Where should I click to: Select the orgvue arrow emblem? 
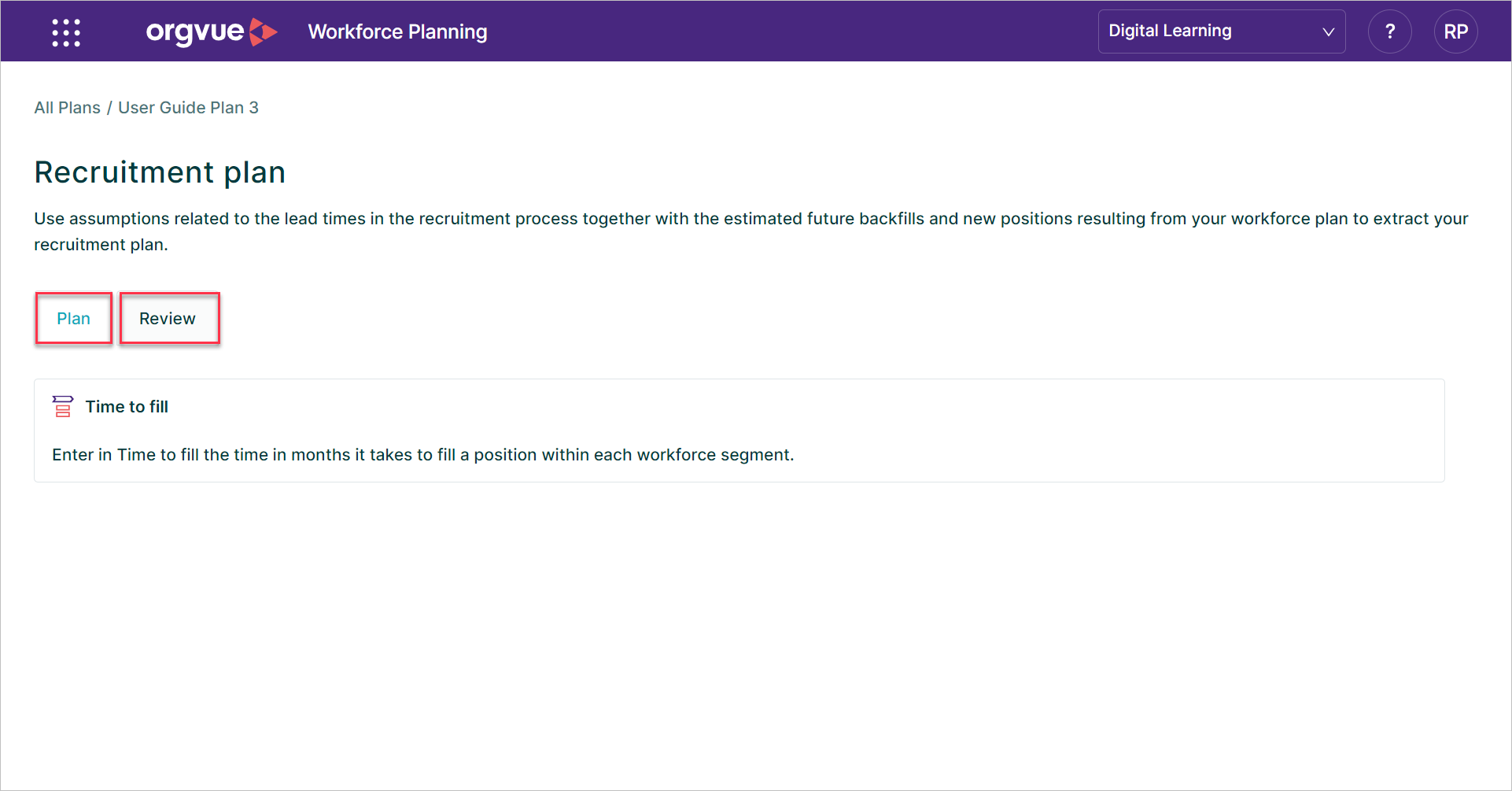coord(262,31)
